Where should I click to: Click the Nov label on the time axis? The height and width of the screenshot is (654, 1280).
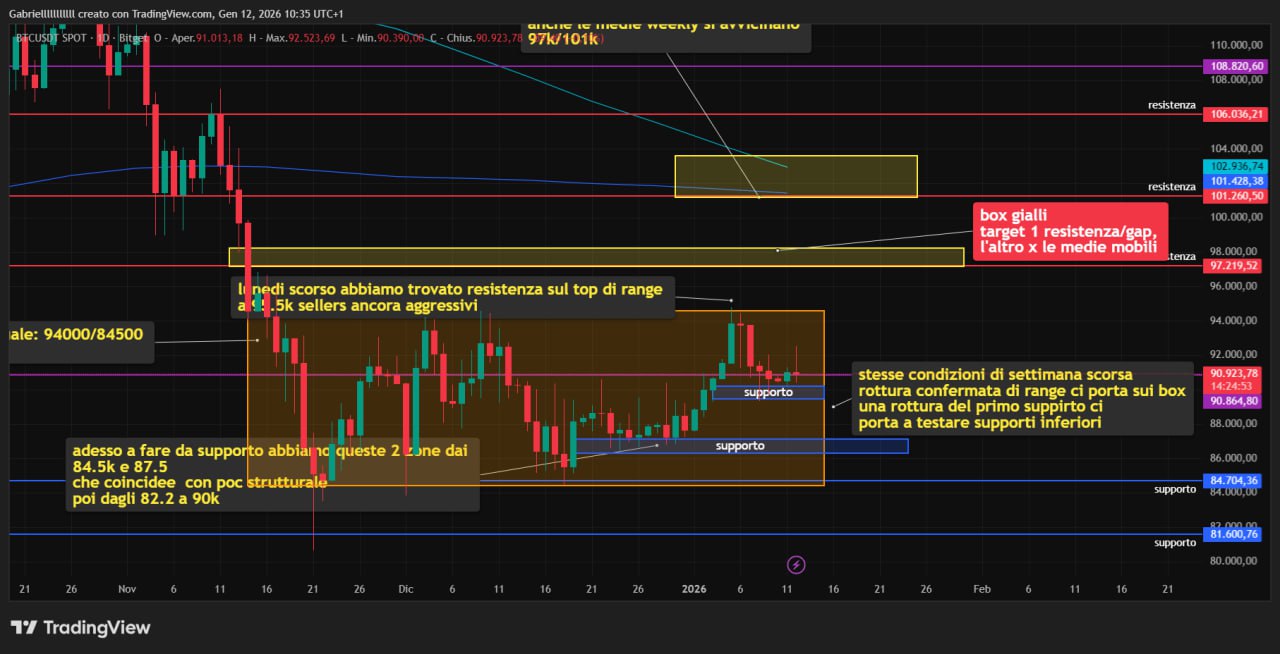(x=127, y=590)
